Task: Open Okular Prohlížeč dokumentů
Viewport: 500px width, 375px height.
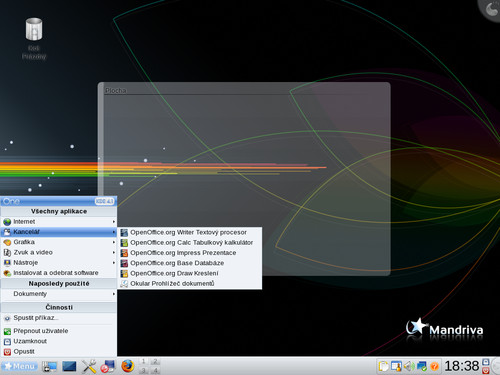Action: pyautogui.click(x=189, y=284)
